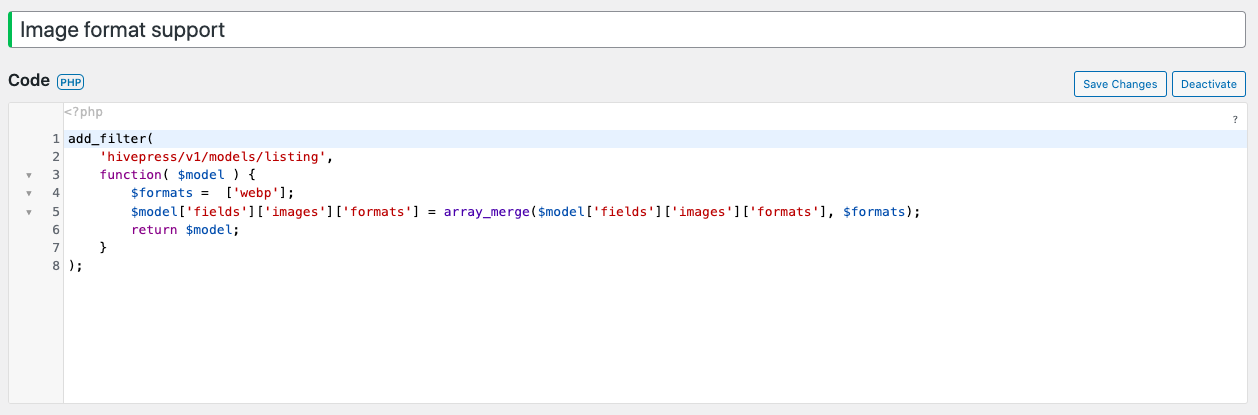Toggle the fold arrow on line 5

pos(29,212)
